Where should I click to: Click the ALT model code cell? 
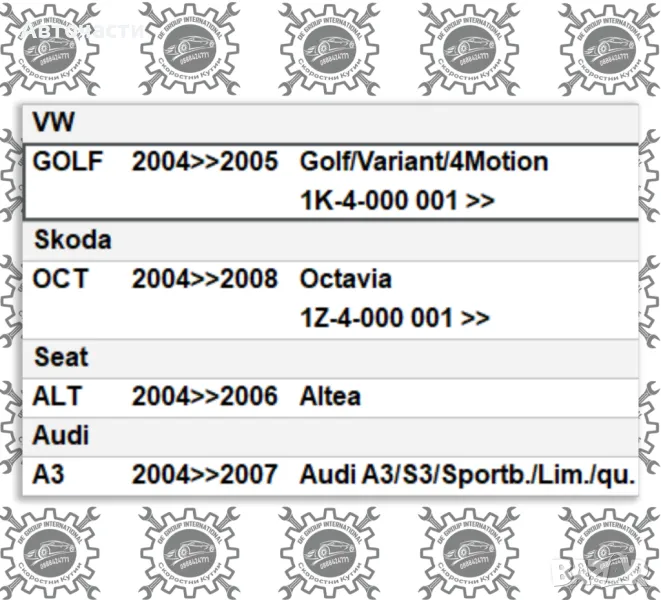57,397
